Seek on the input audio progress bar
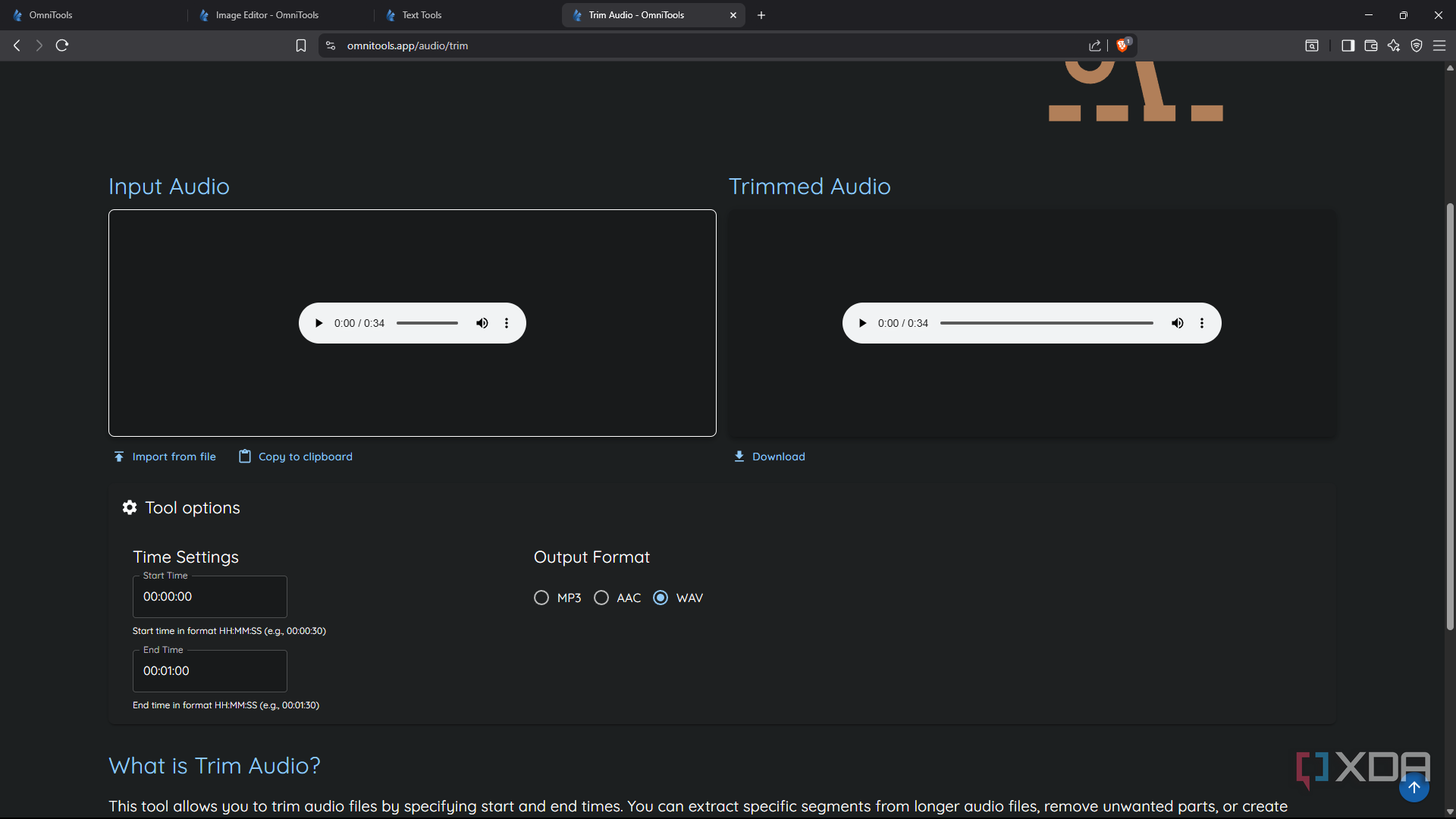 click(x=427, y=323)
